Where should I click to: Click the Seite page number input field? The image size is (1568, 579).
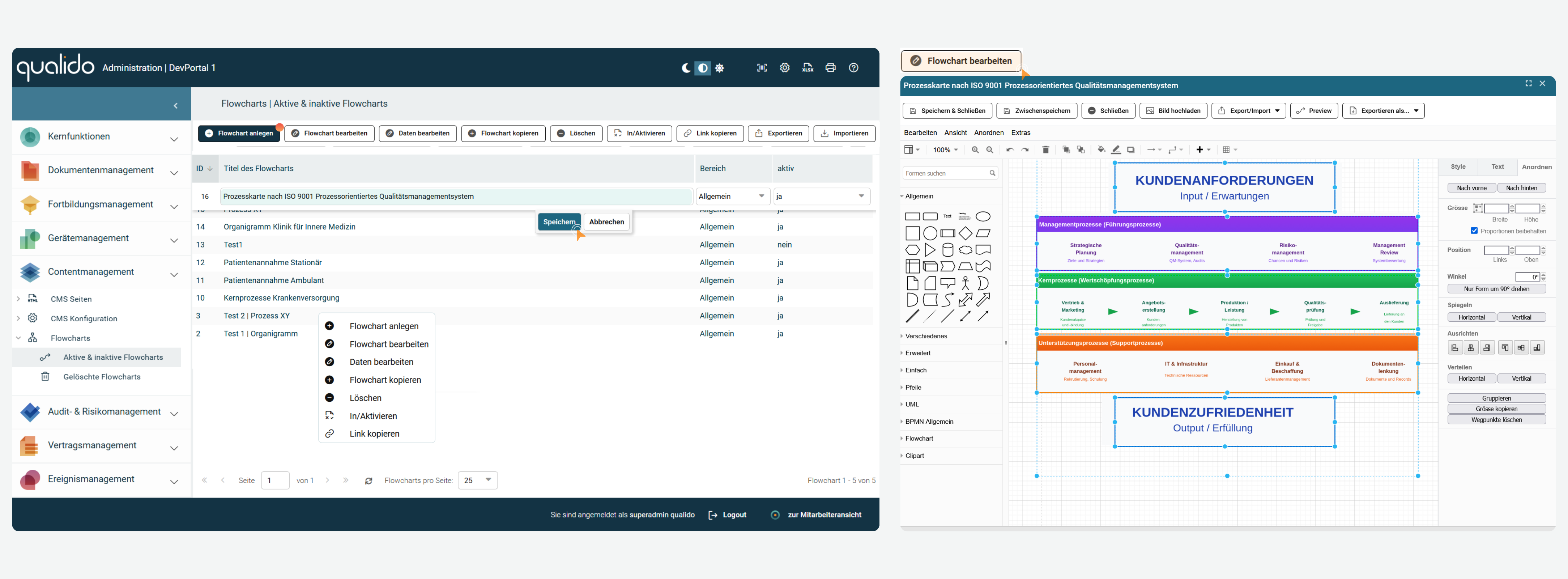click(275, 480)
